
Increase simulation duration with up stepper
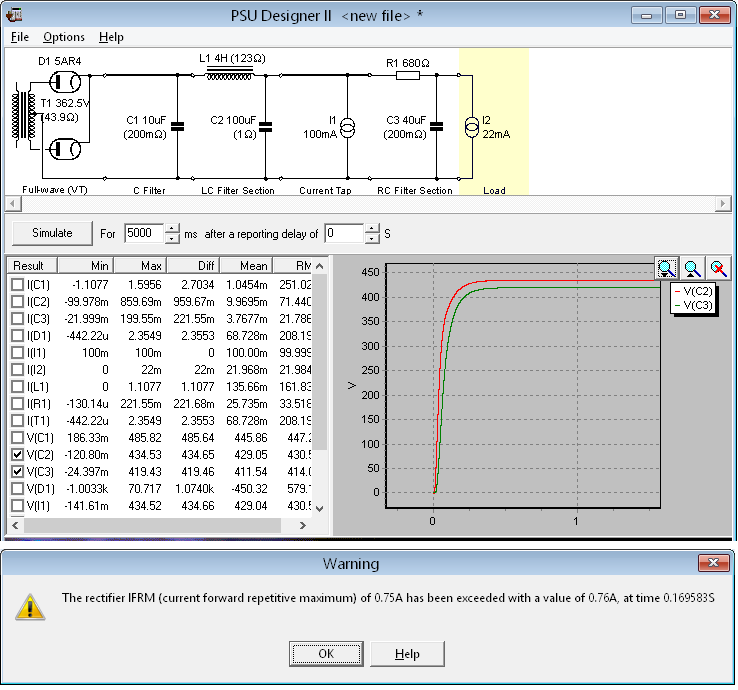click(x=172, y=228)
